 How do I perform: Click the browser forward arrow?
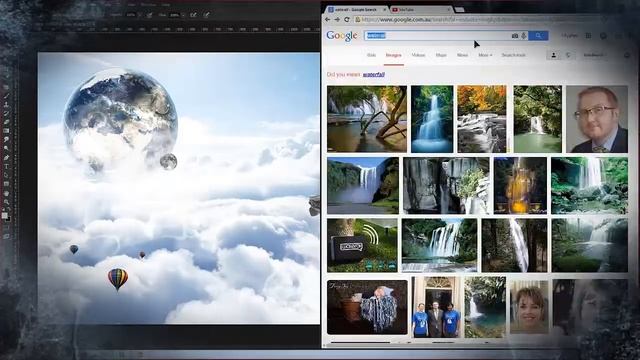337,19
